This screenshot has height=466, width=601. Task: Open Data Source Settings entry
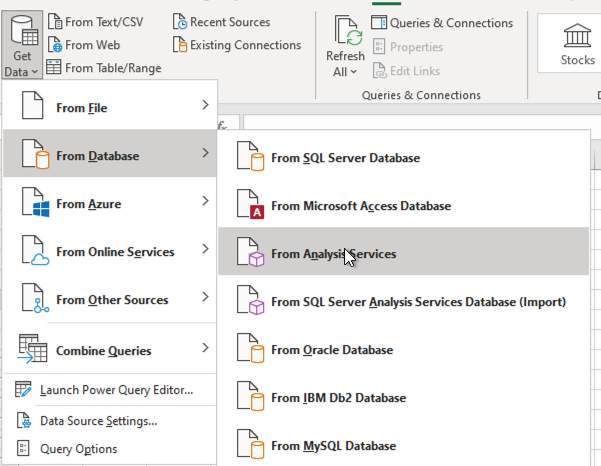(x=110, y=421)
